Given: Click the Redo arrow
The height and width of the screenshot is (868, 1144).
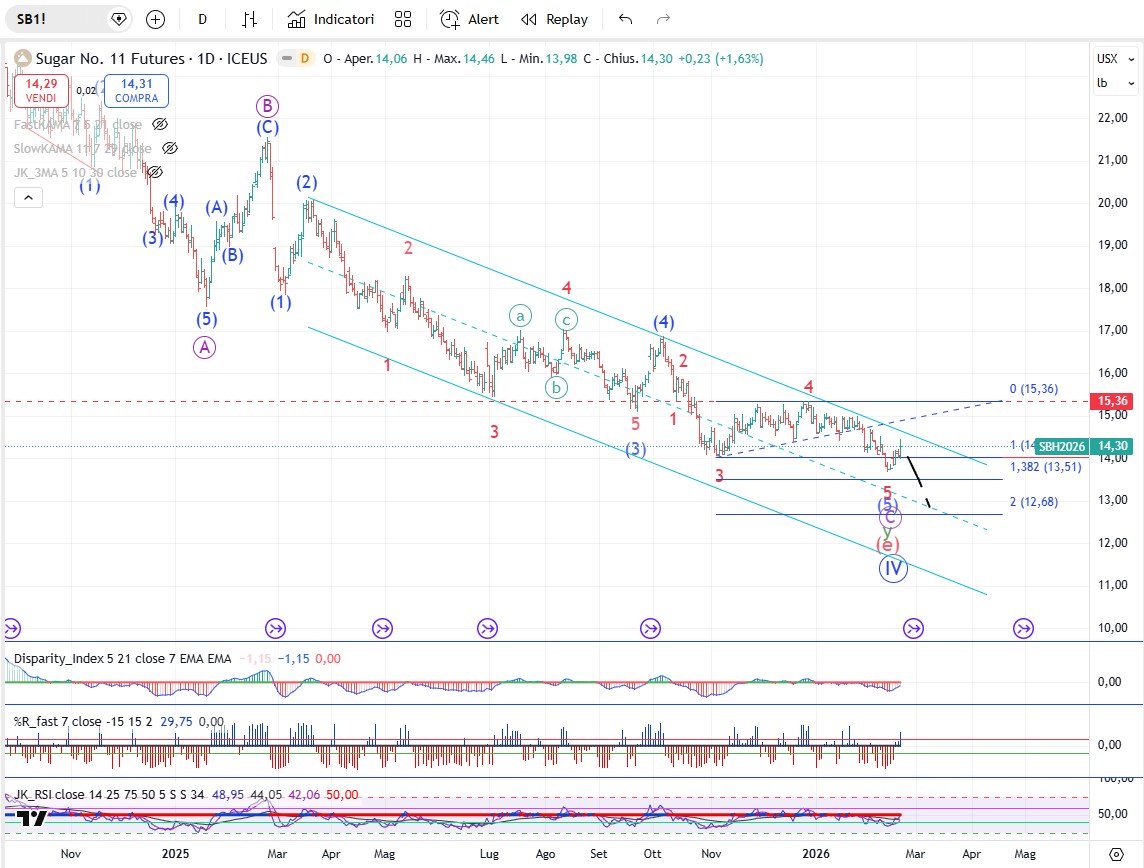Looking at the screenshot, I should (662, 19).
